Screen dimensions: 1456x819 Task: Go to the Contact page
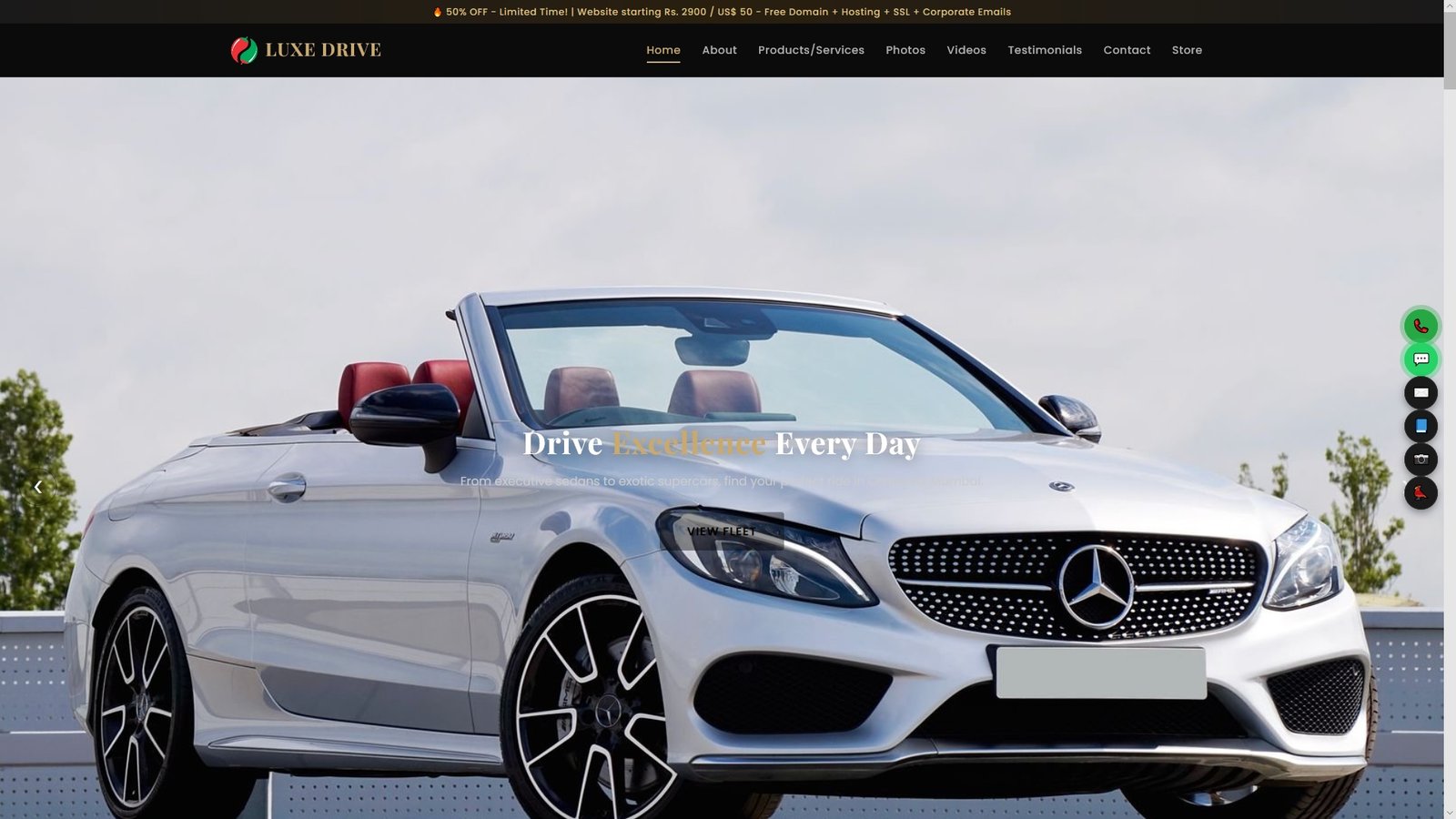[1127, 50]
